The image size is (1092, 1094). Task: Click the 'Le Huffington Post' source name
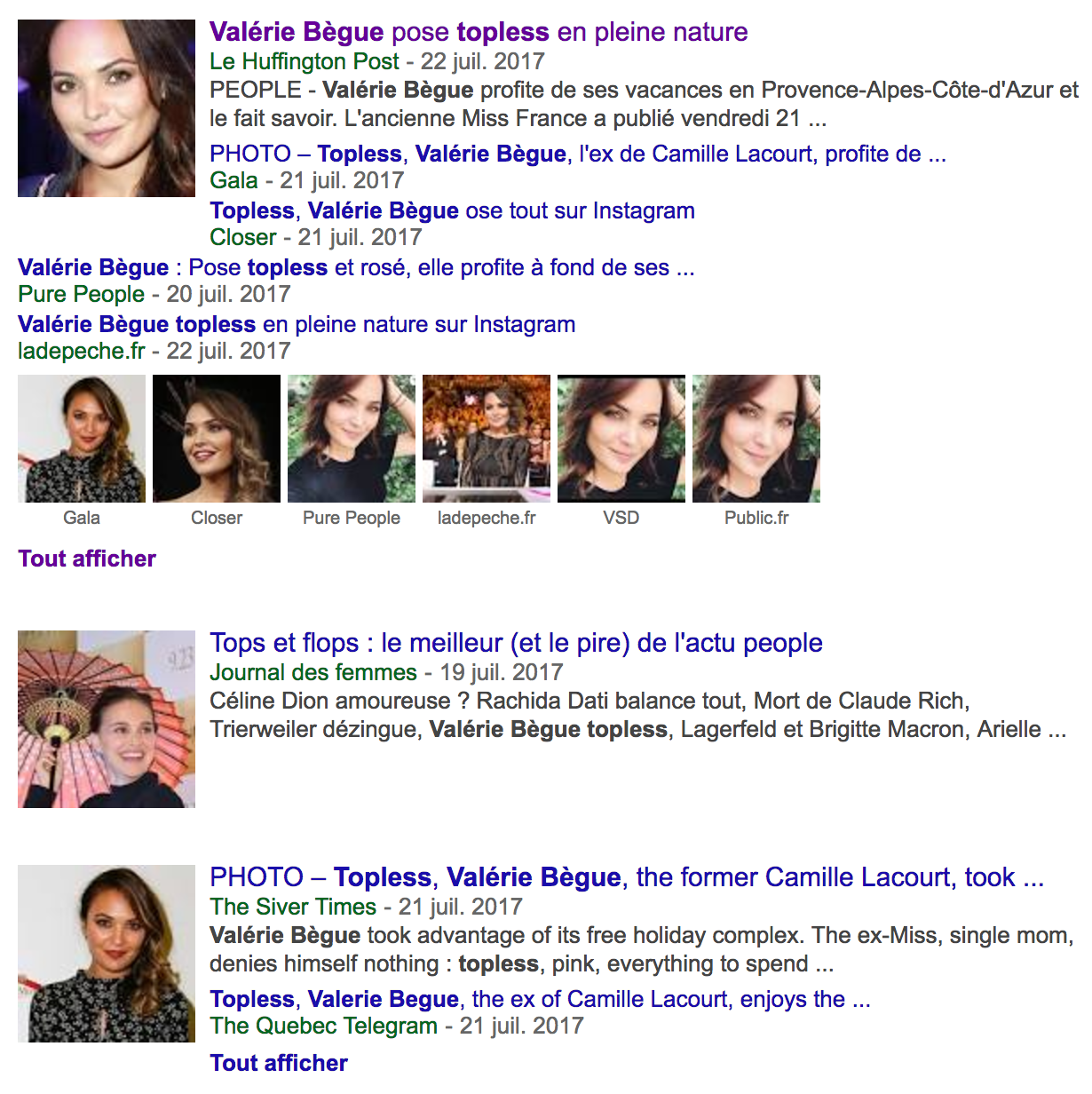(305, 61)
